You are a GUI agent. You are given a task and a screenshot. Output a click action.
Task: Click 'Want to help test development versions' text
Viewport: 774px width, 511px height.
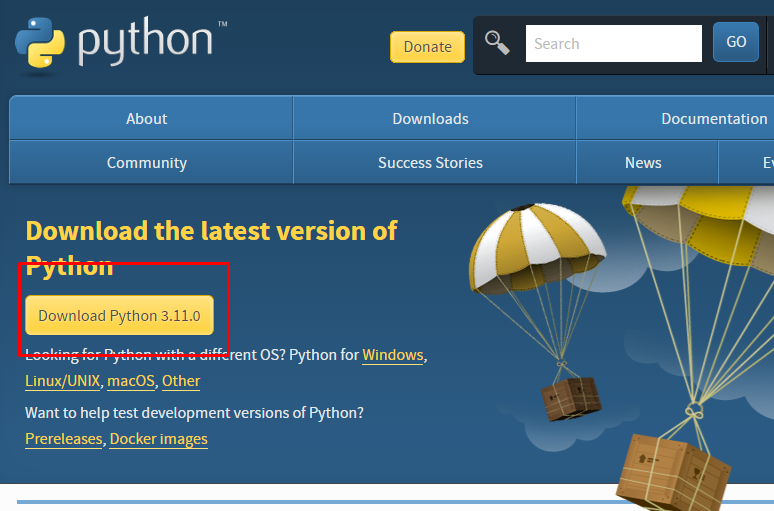click(x=194, y=413)
